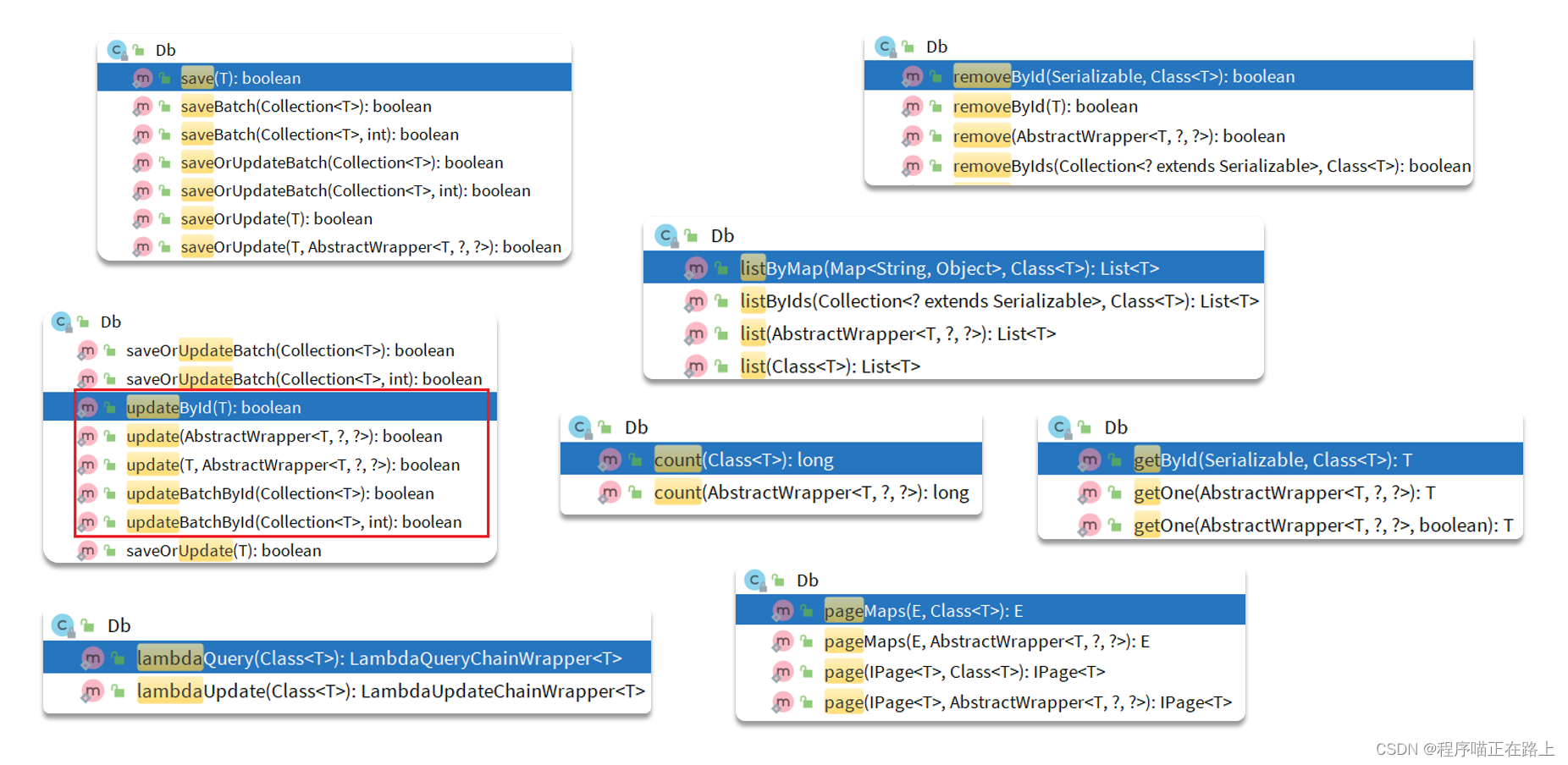Click the green public-access icon on the listByMap row
The height and width of the screenshot is (765, 1568).
click(721, 269)
